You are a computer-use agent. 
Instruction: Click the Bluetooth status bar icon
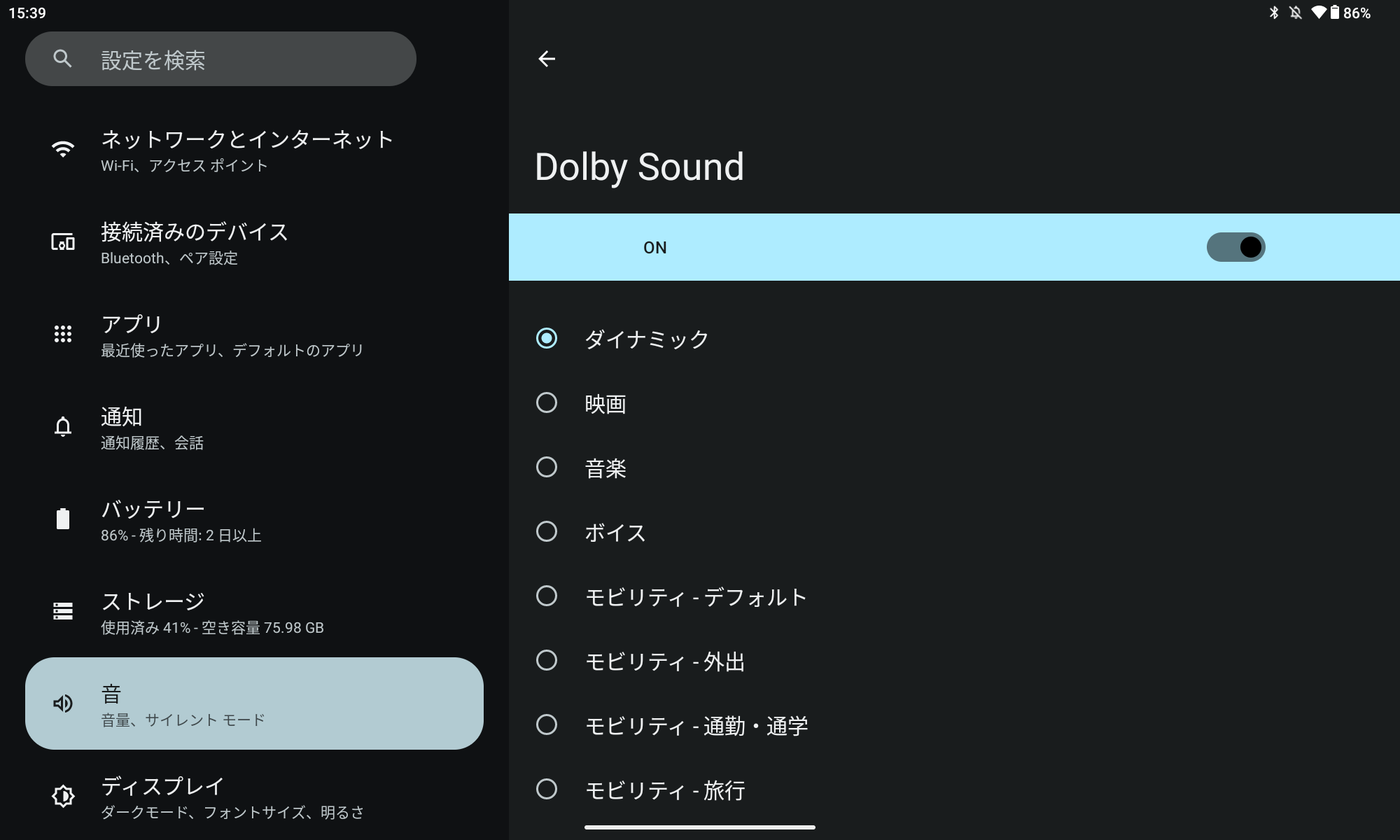1274,13
